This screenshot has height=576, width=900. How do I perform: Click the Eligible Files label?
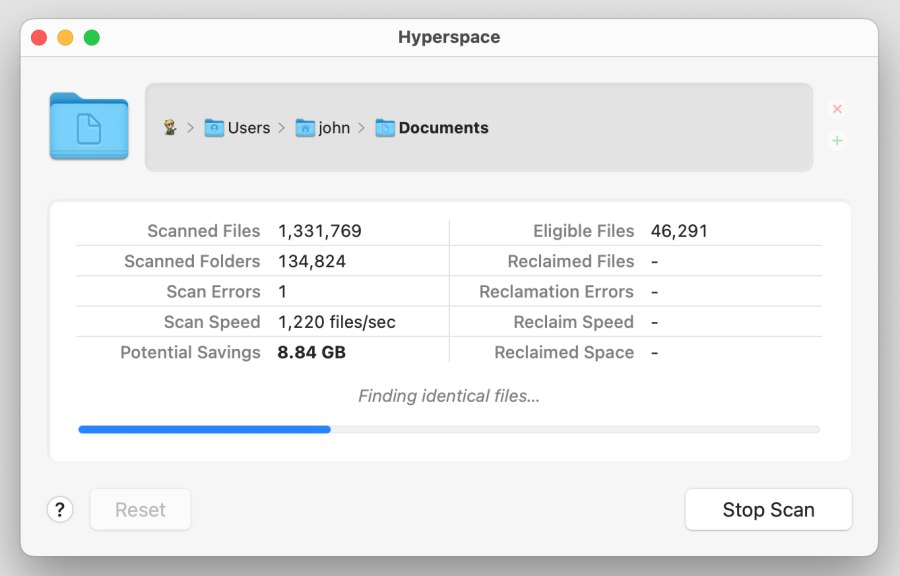(x=584, y=231)
